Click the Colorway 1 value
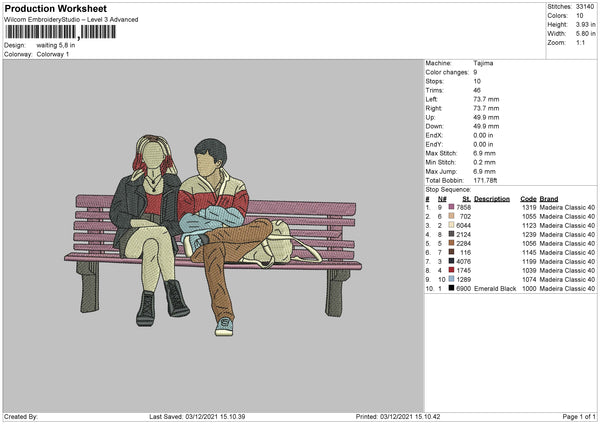Viewport: 600px width, 424px height. (53, 54)
